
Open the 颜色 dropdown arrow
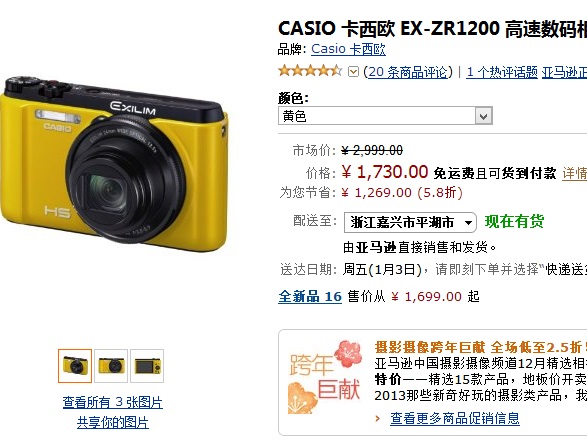pyautogui.click(x=483, y=116)
